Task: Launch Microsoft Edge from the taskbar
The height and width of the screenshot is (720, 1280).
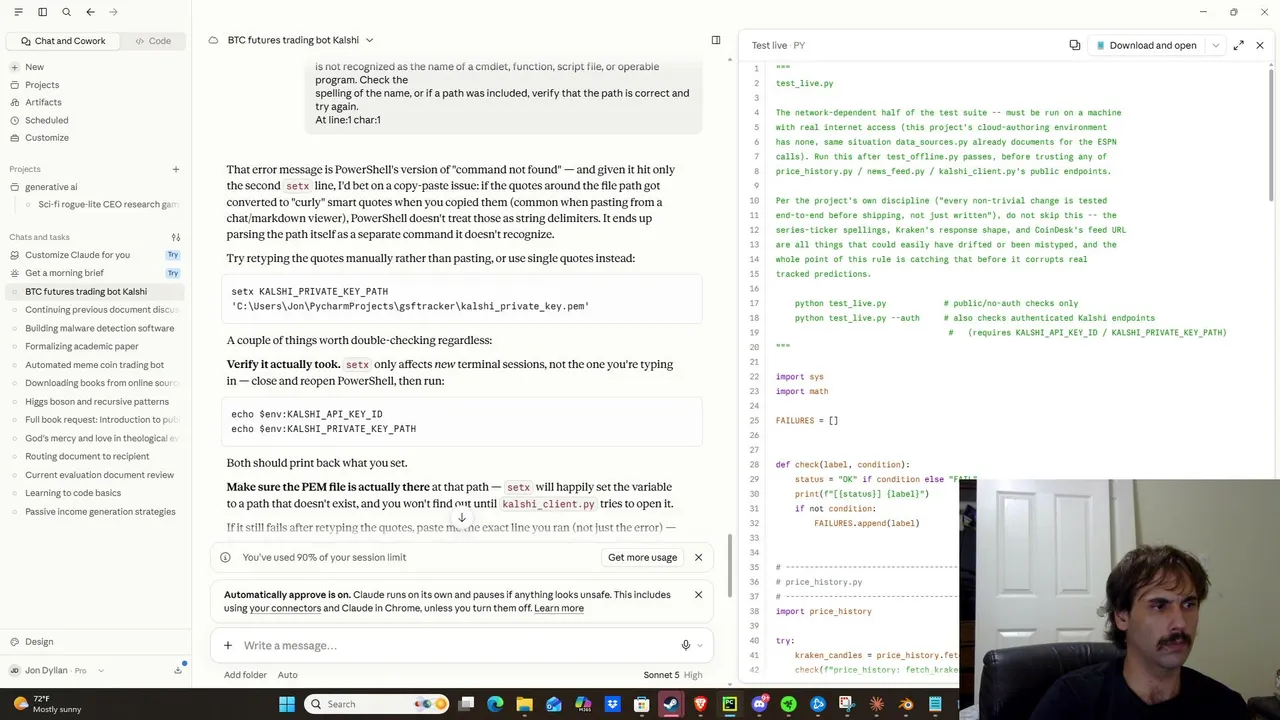Action: [x=495, y=704]
